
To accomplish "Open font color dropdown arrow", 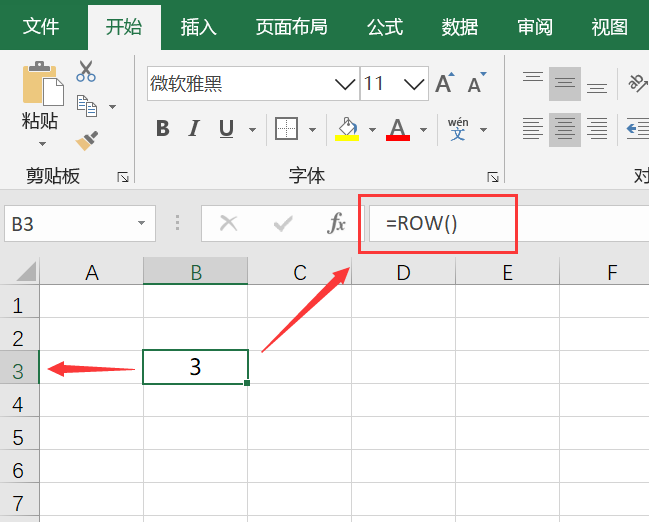I will [423, 130].
